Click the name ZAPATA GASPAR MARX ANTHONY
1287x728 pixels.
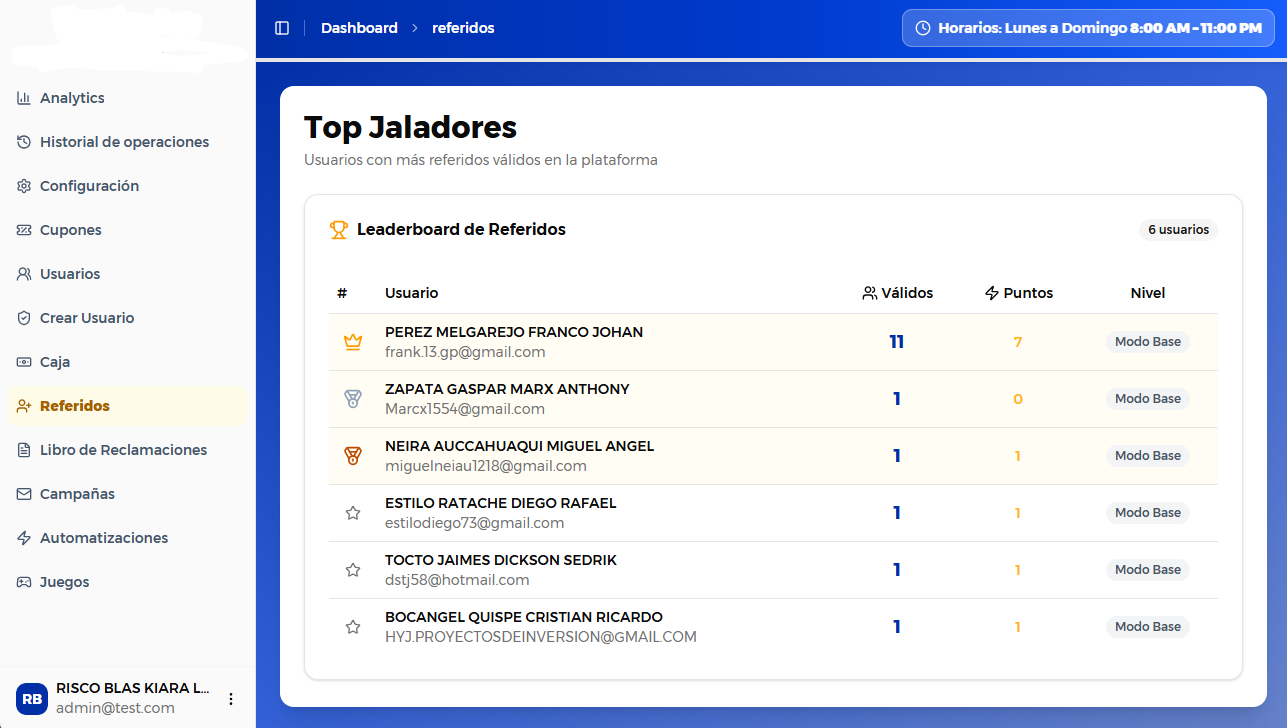tap(507, 389)
